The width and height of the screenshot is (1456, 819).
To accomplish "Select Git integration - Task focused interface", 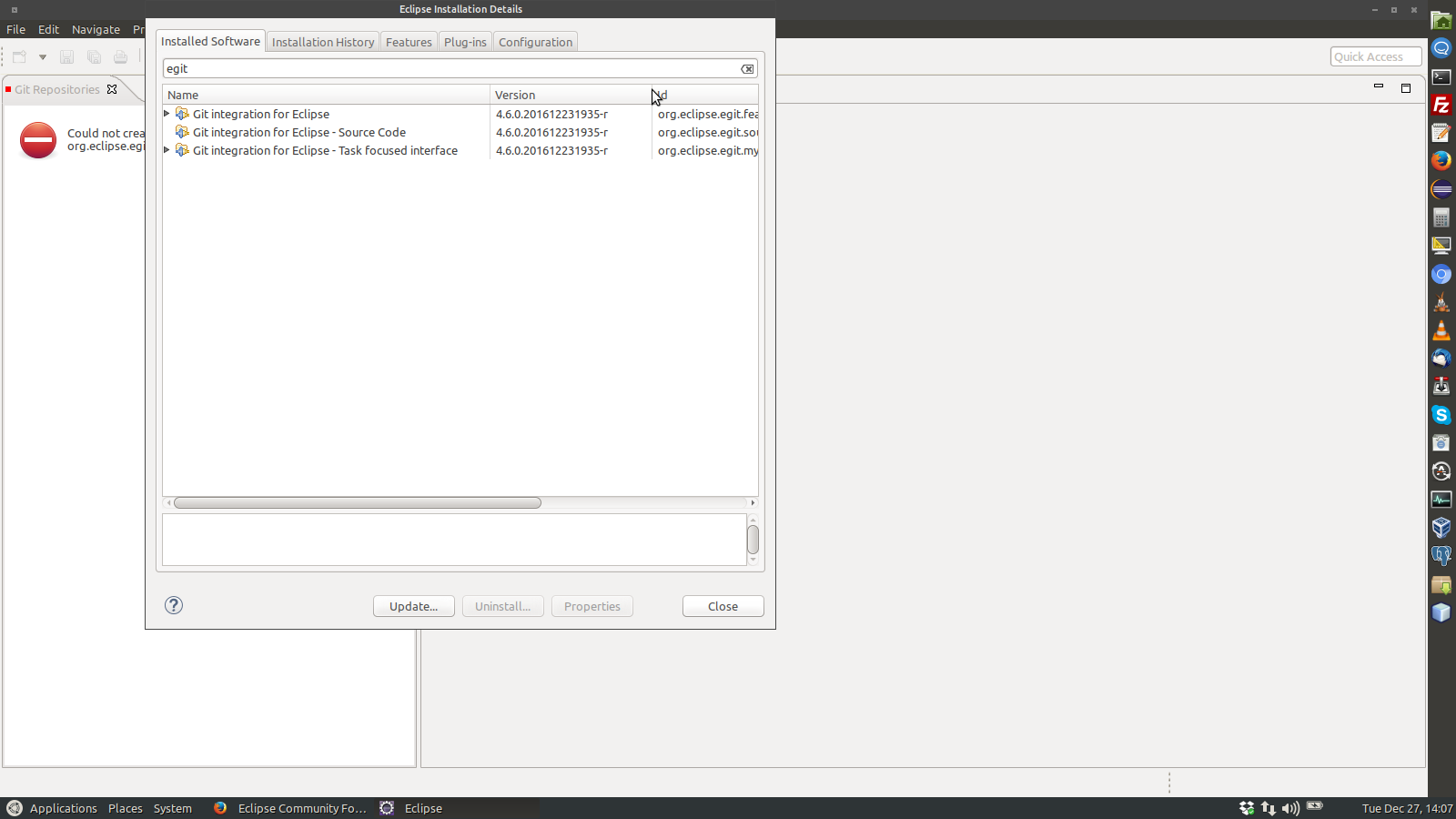I will pyautogui.click(x=325, y=150).
